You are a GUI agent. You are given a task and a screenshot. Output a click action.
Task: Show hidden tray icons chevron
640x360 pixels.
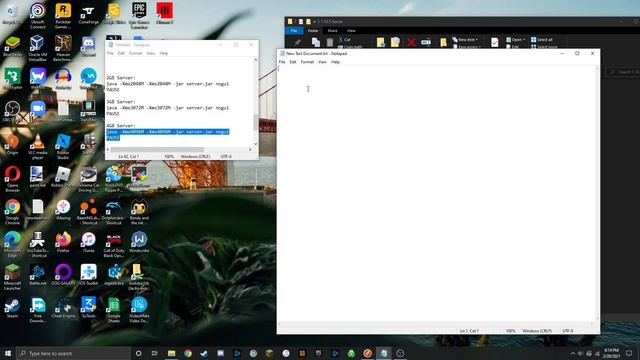coord(573,353)
